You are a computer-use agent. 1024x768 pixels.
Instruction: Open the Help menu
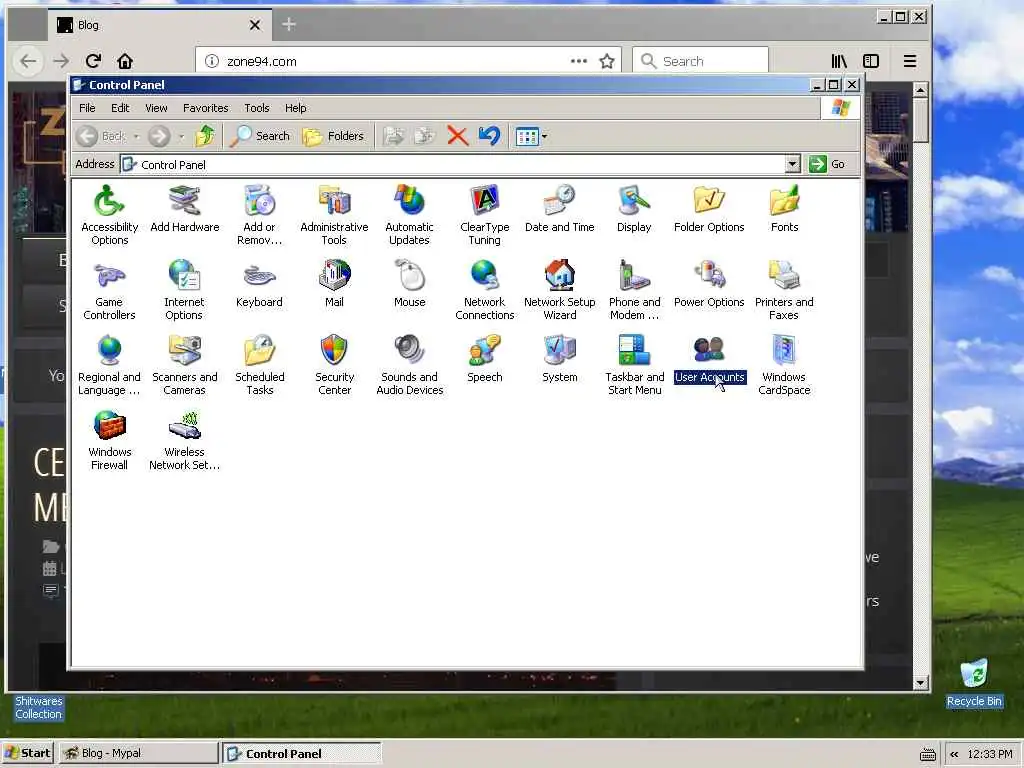(x=295, y=108)
